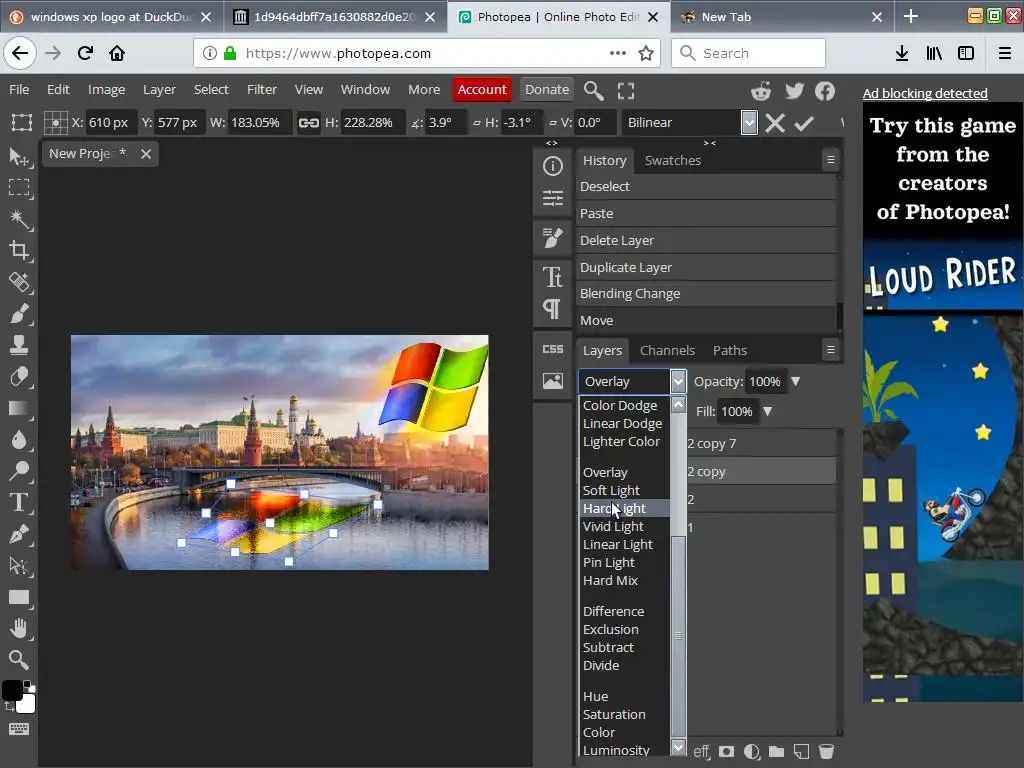Open the Layer menu
1024x768 pixels.
tap(159, 89)
